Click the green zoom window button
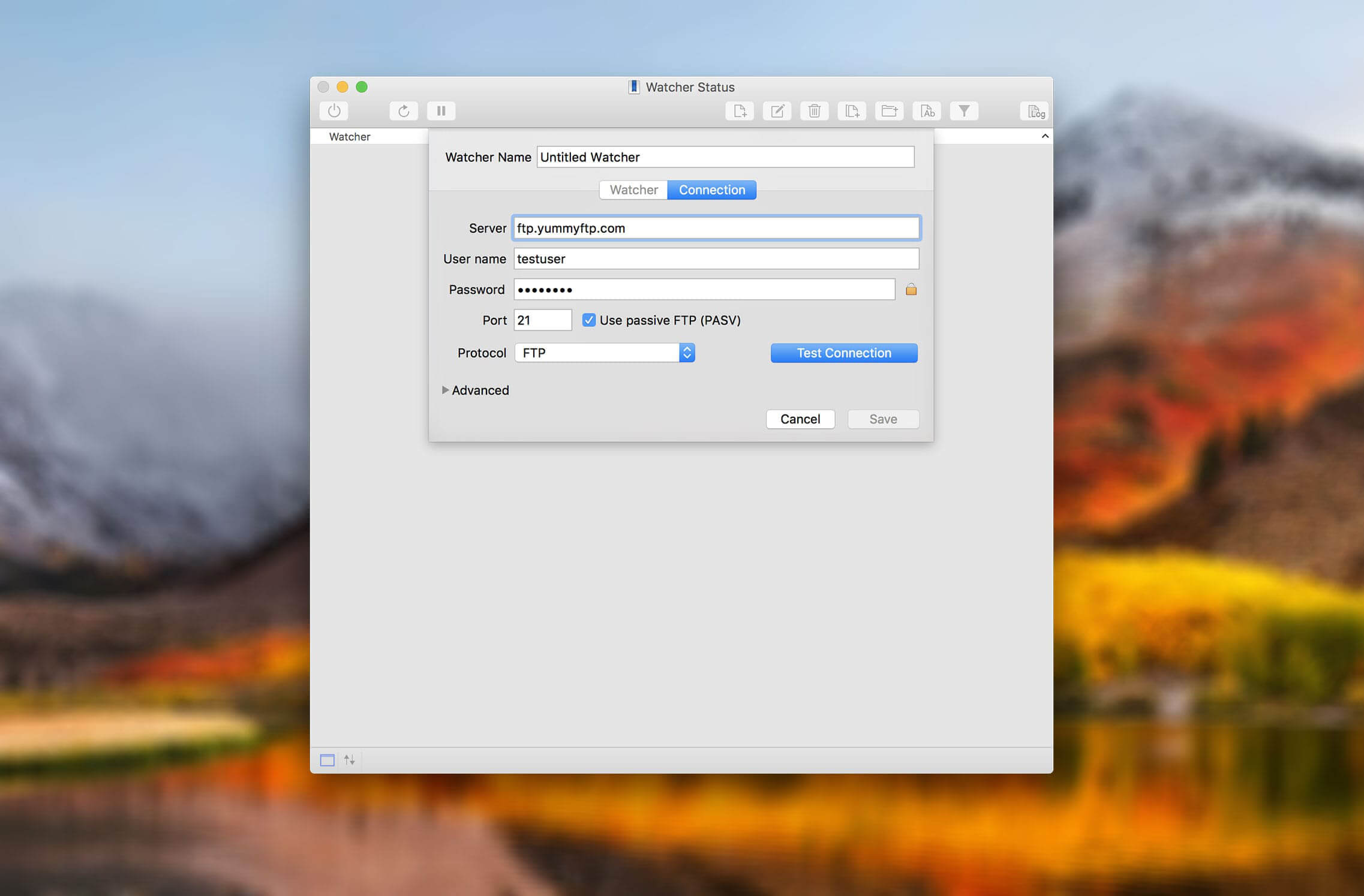This screenshot has height=896, width=1364. point(362,87)
